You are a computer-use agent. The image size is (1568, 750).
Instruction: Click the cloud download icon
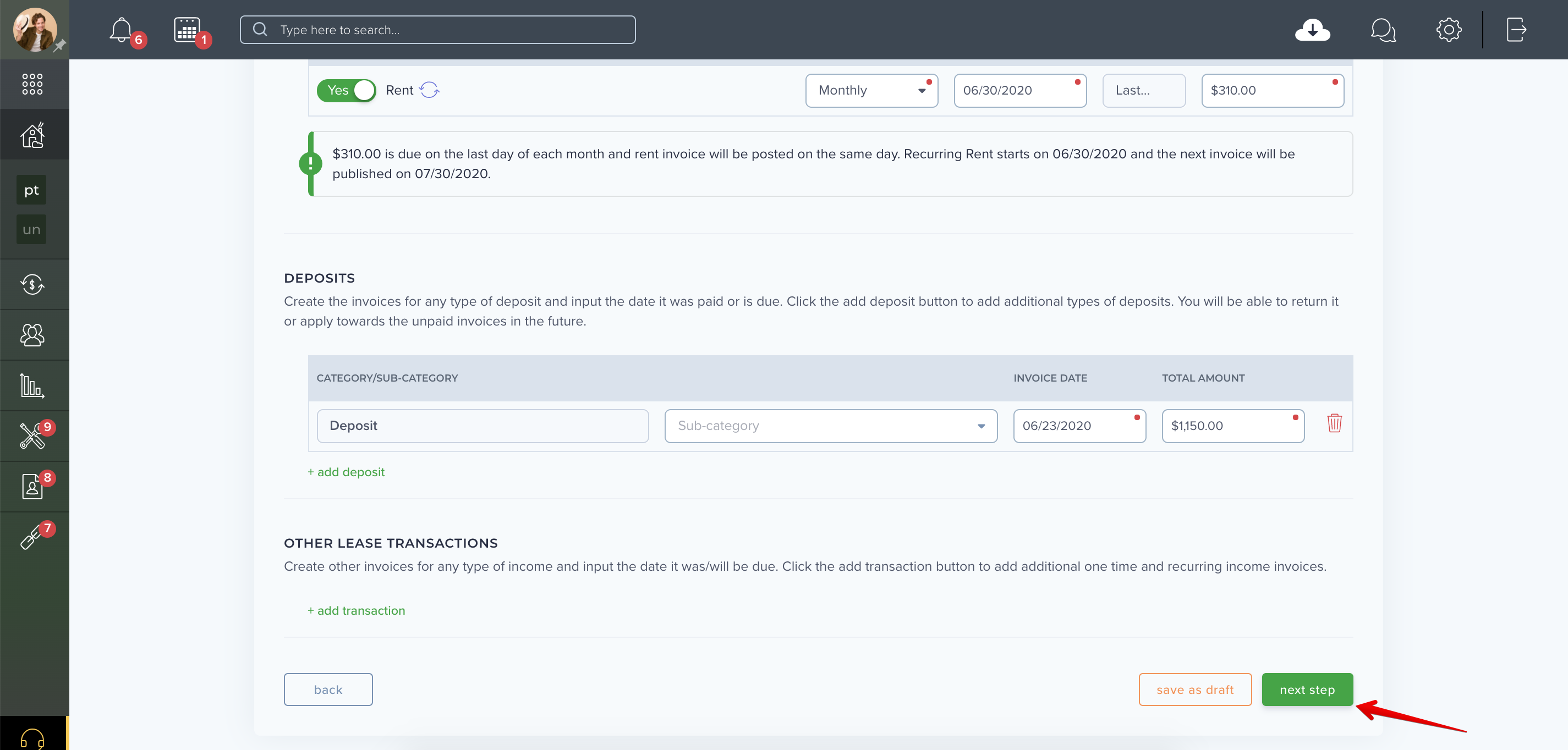point(1312,30)
